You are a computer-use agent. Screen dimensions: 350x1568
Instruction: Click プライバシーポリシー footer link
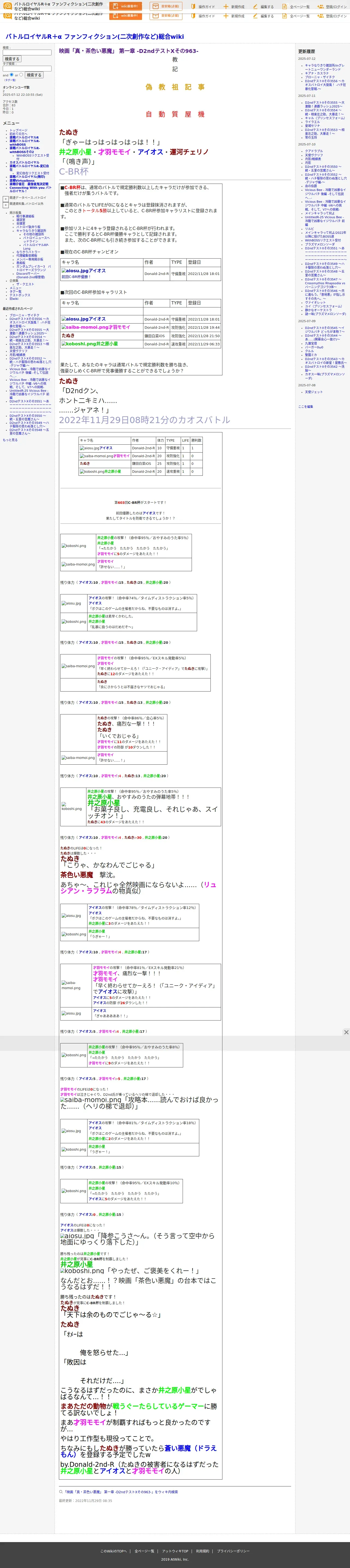(x=233, y=1551)
